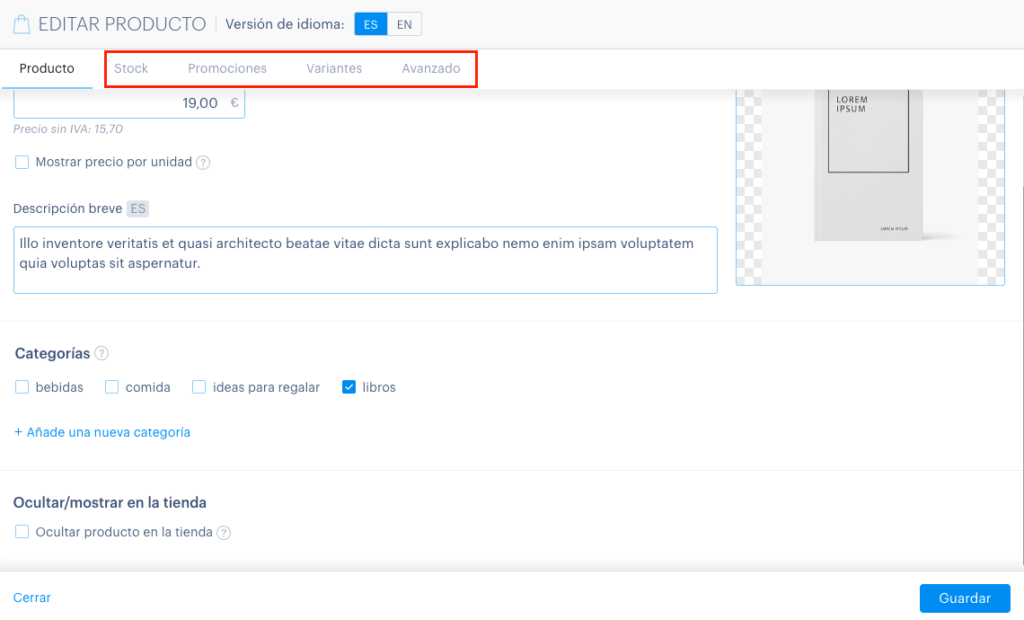Click the EDITAR PRODUCTO heading

click(122, 24)
